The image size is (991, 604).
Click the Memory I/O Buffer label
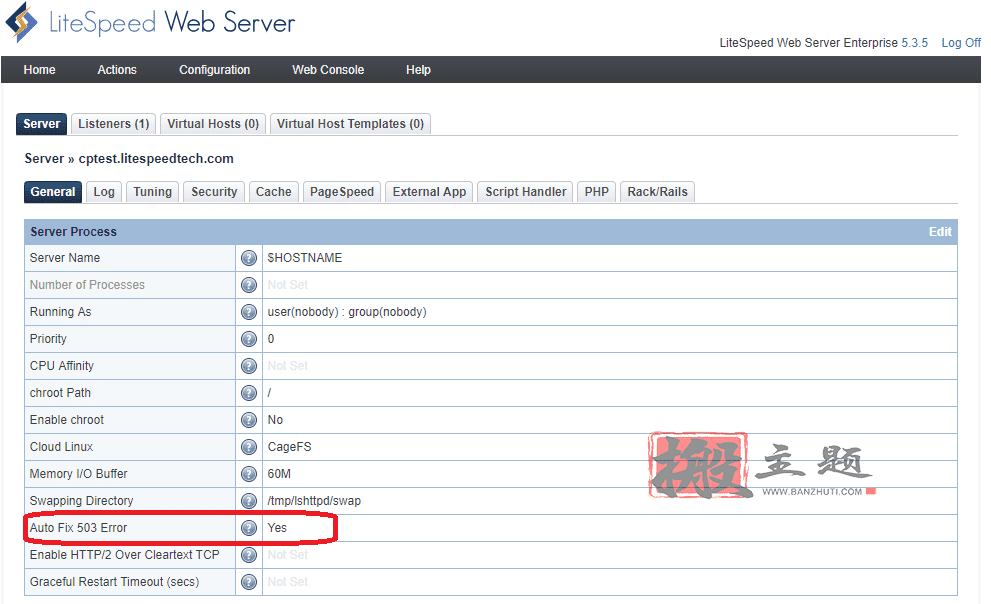[78, 474]
